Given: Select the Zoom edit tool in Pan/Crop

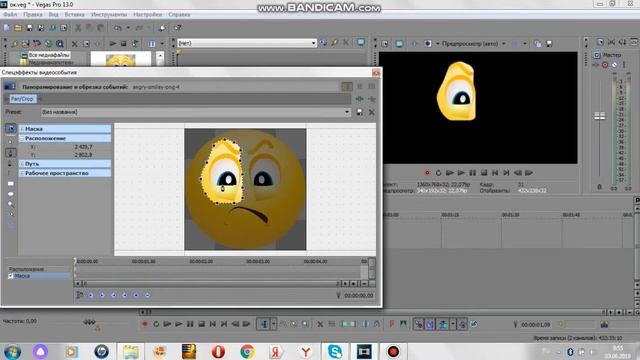Looking at the screenshot, I should (11, 204).
